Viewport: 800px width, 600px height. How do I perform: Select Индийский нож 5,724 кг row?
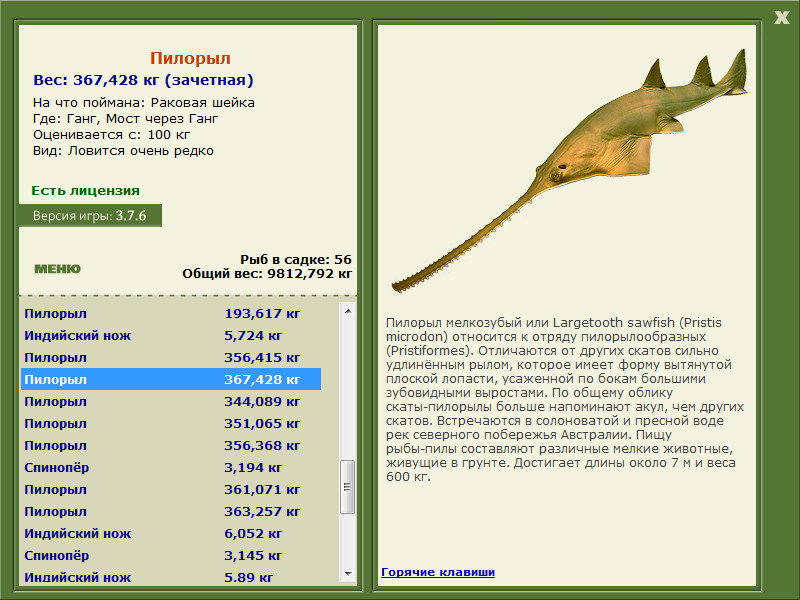(x=171, y=335)
